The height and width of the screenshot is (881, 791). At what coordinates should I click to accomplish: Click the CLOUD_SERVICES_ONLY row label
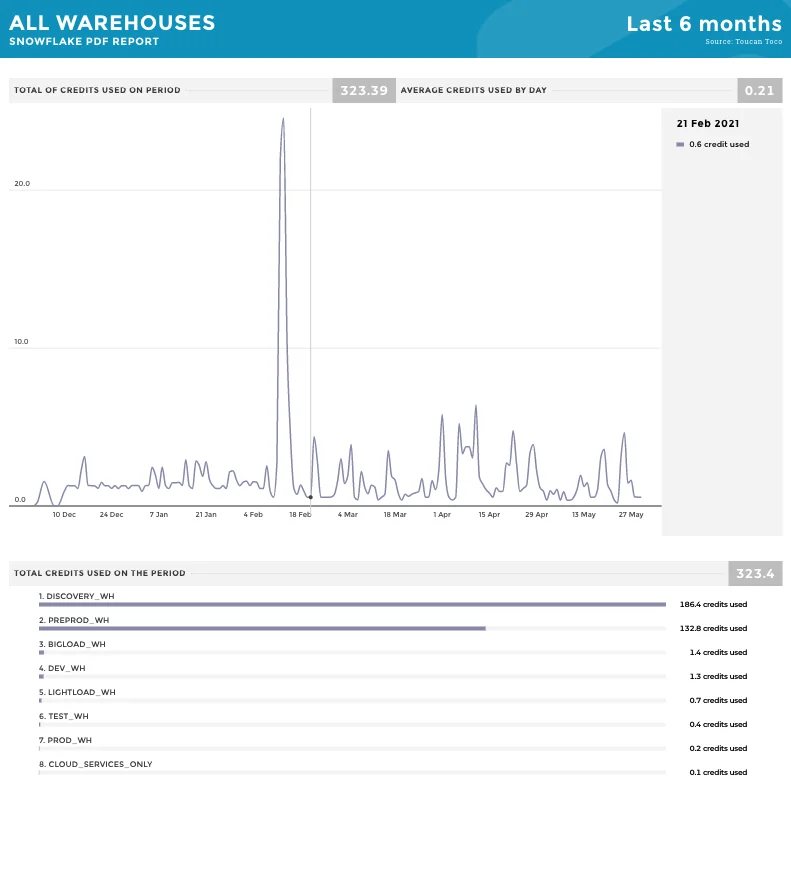point(96,765)
